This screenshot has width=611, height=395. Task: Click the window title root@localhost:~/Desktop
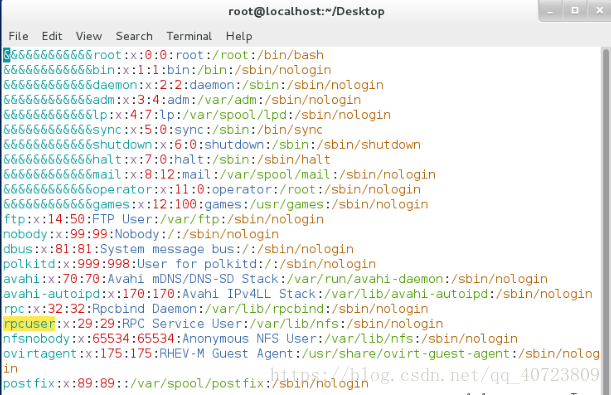[x=306, y=11]
